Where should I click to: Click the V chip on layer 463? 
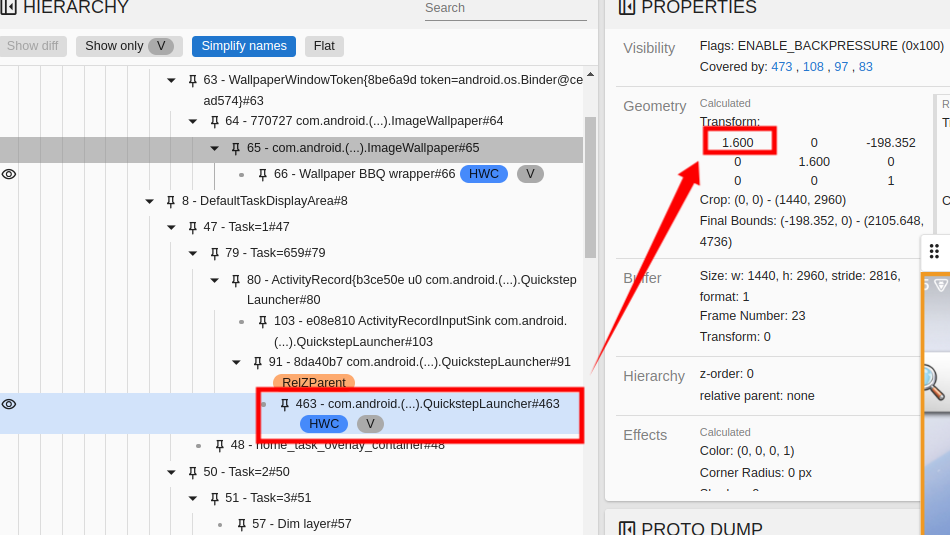pyautogui.click(x=370, y=424)
